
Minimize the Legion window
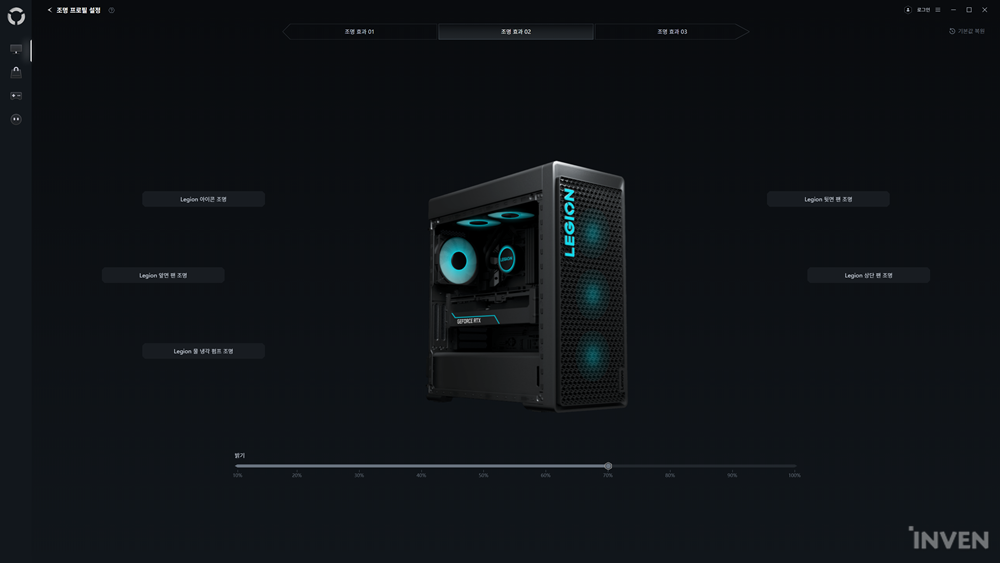(x=953, y=10)
